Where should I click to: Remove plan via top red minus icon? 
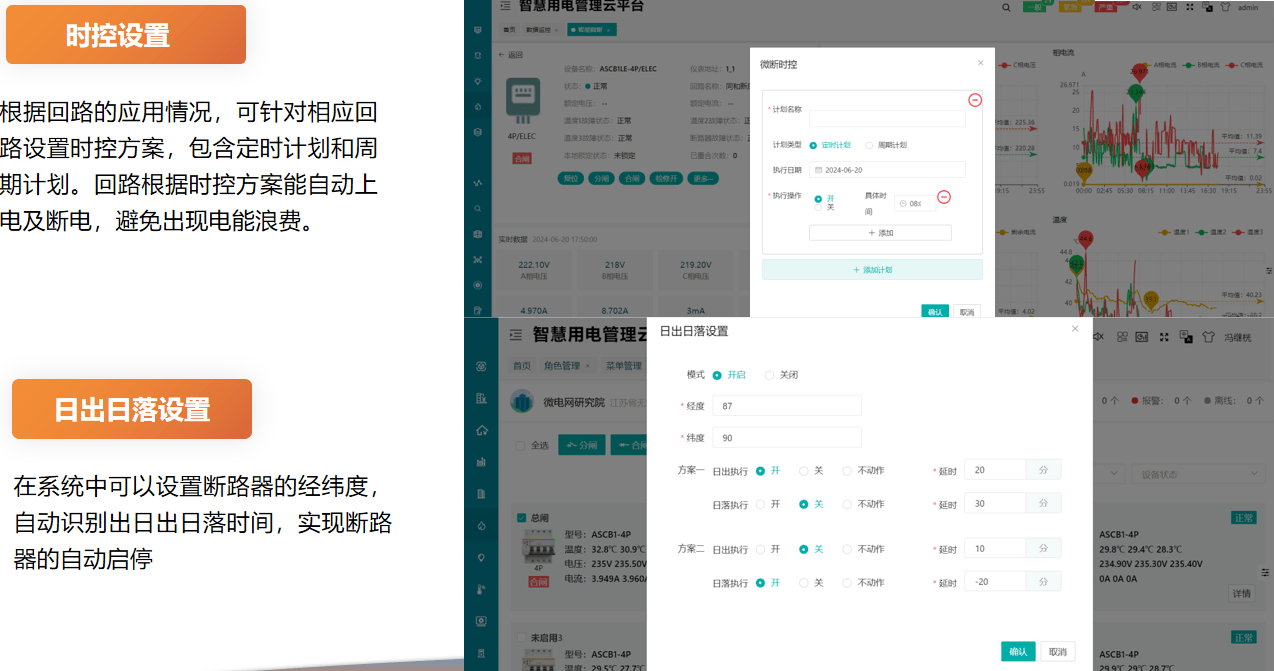coord(975,100)
